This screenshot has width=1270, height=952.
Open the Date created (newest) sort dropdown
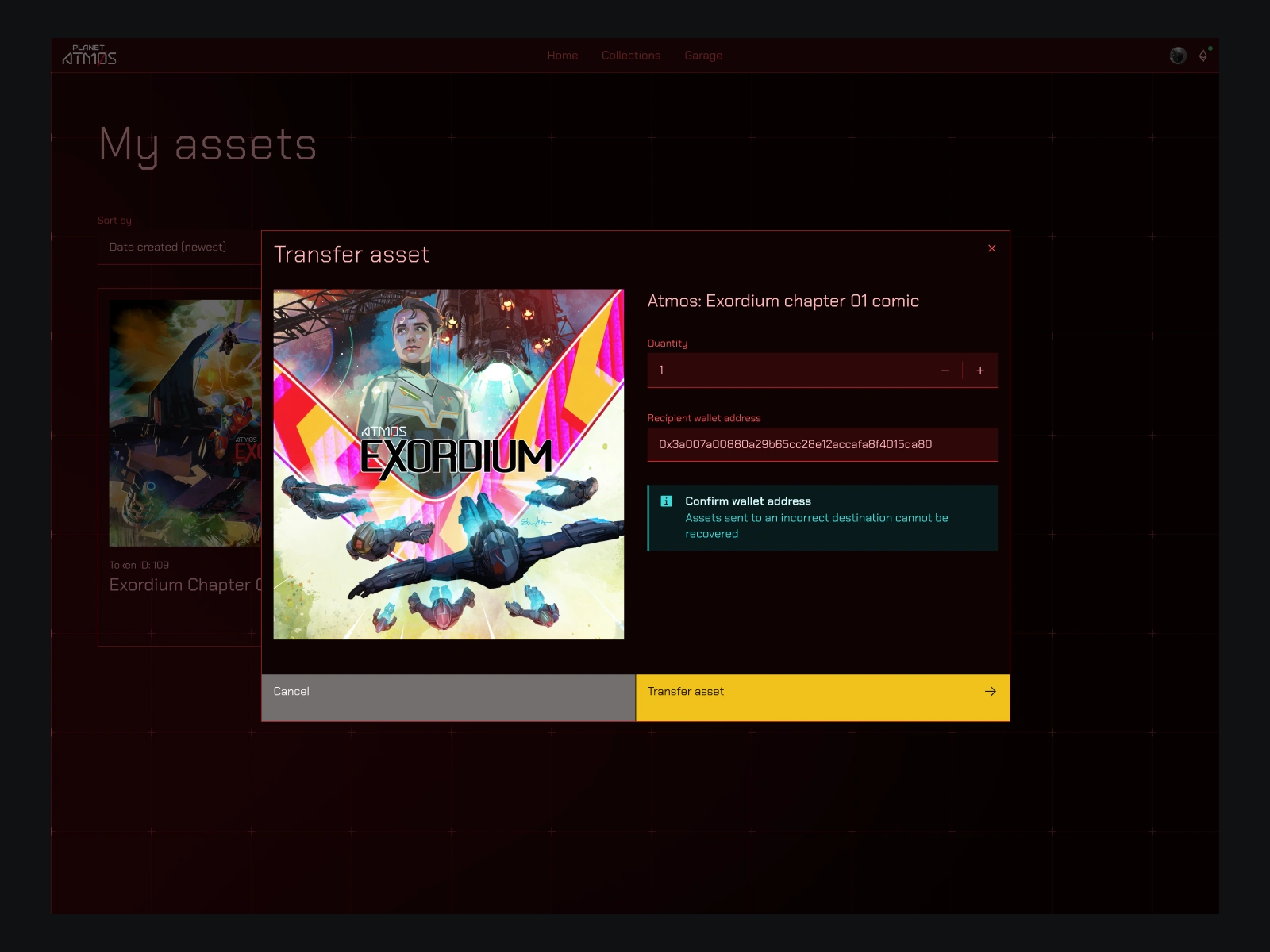179,248
